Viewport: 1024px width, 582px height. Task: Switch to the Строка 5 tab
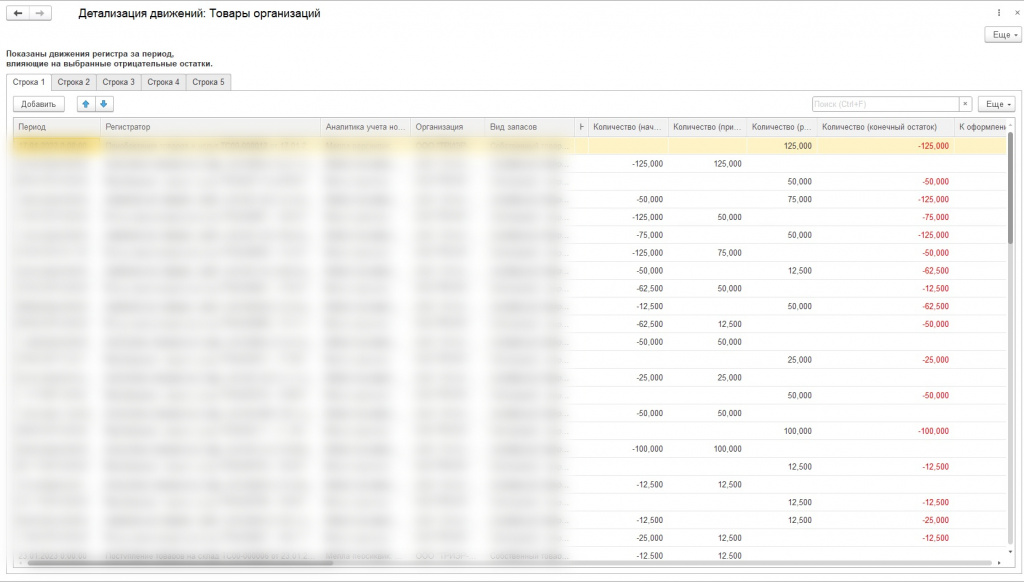[x=208, y=82]
